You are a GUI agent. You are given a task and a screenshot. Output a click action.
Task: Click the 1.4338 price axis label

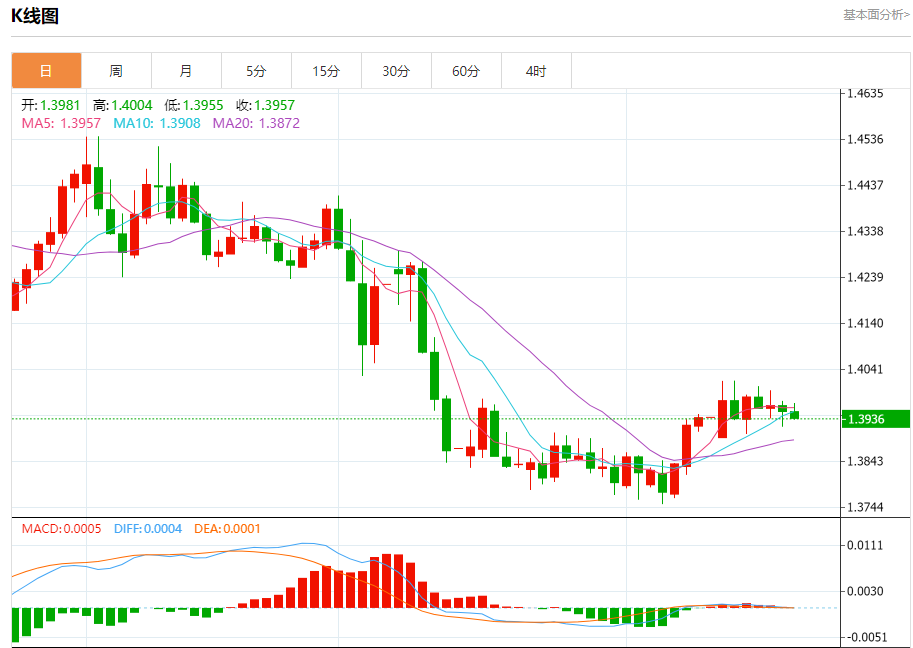[x=865, y=231]
